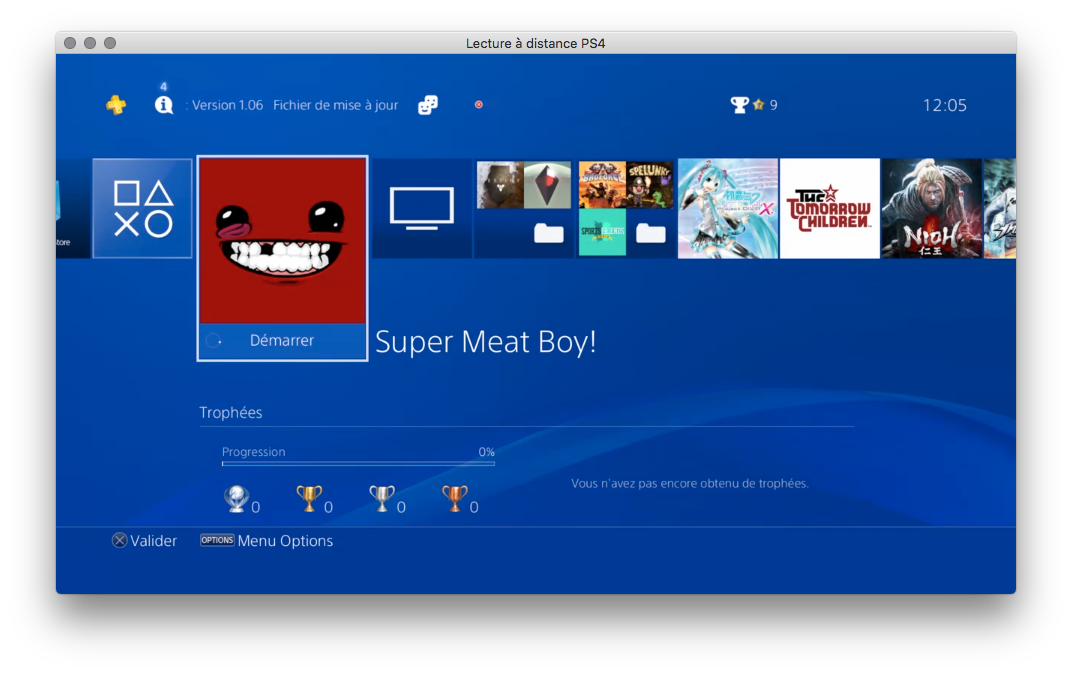Image resolution: width=1072 pixels, height=674 pixels.
Task: Select the Nioh game tile
Action: (931, 208)
